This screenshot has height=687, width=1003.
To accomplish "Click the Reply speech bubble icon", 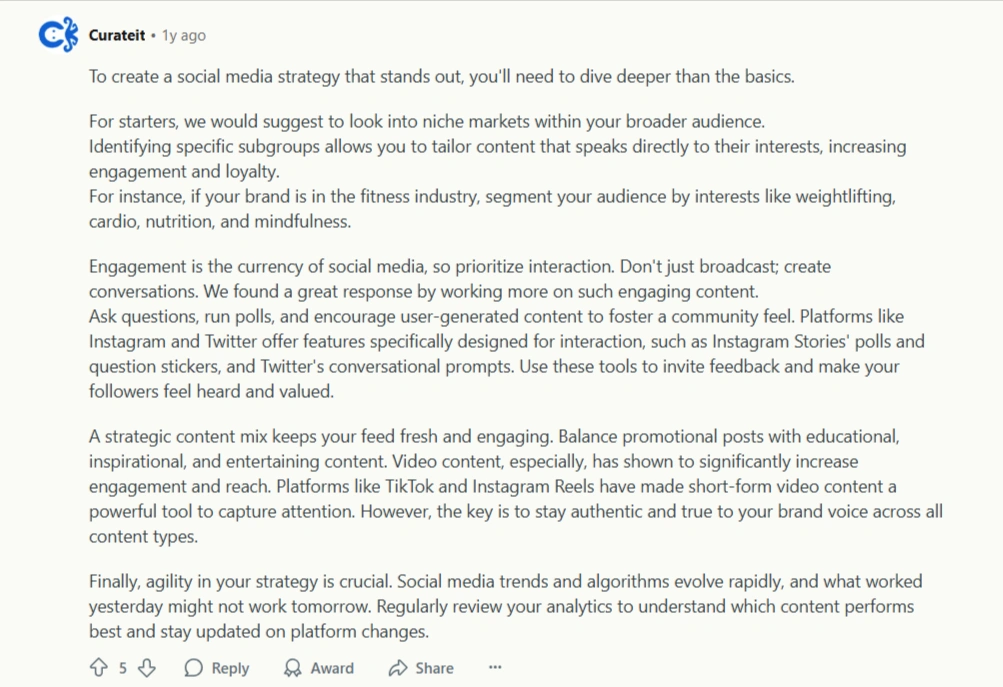I will point(193,667).
